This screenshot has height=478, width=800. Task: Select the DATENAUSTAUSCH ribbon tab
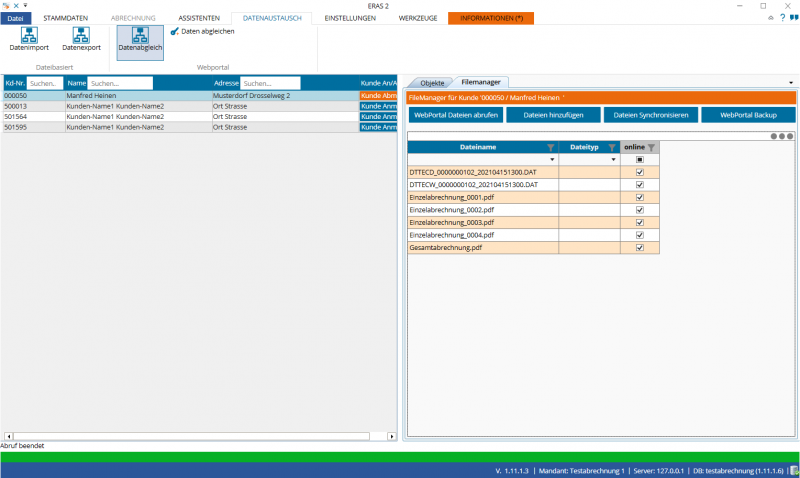272,18
